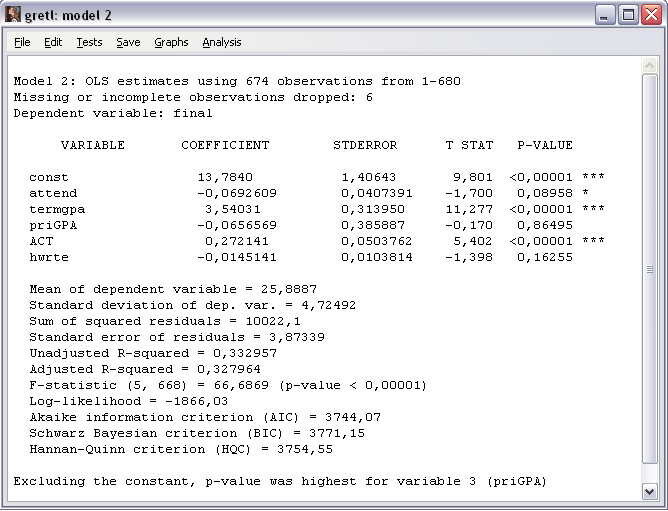The image size is (668, 511).
Task: Click the 'const' variable row label
Action: tap(49, 177)
